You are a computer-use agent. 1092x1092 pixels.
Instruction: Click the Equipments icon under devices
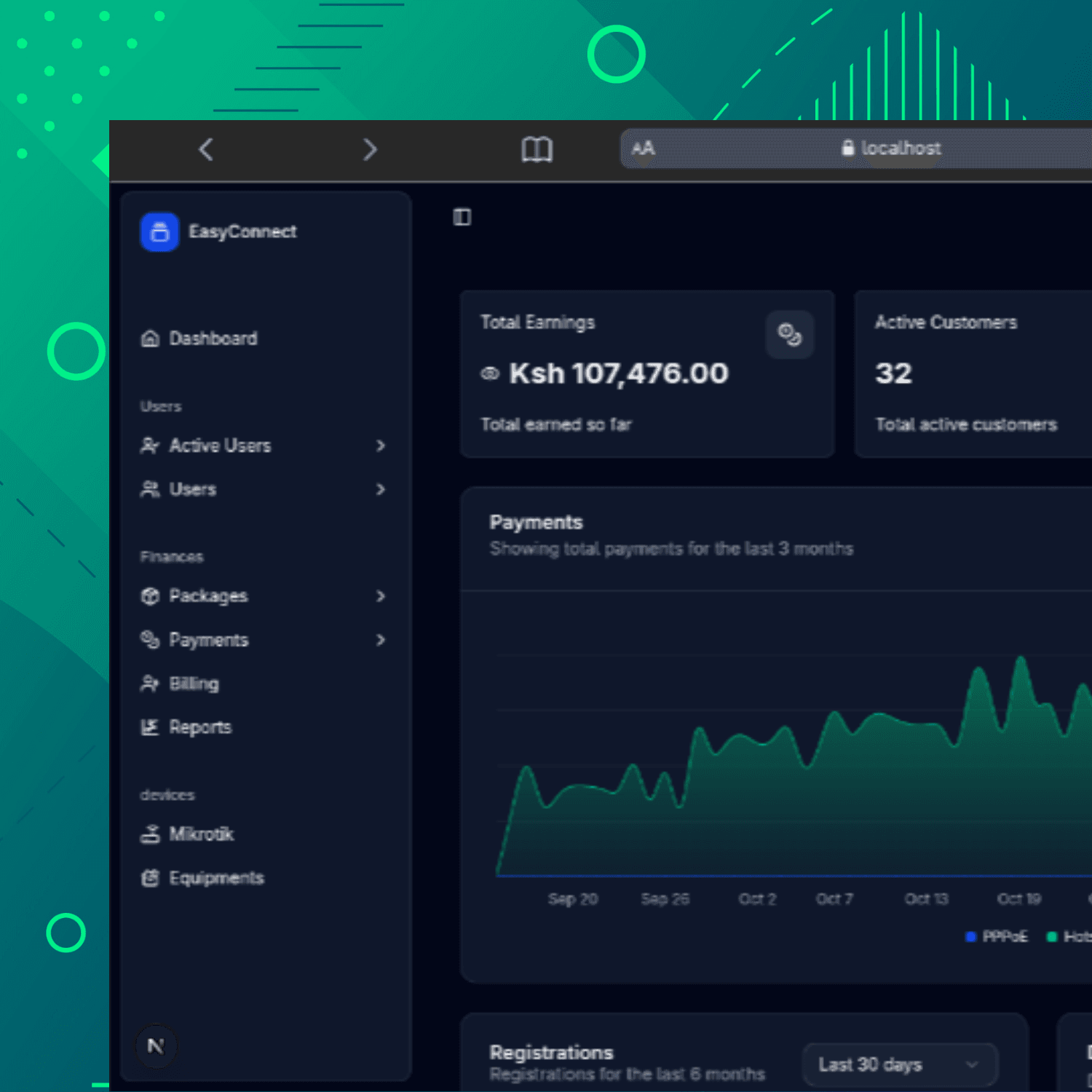point(150,878)
